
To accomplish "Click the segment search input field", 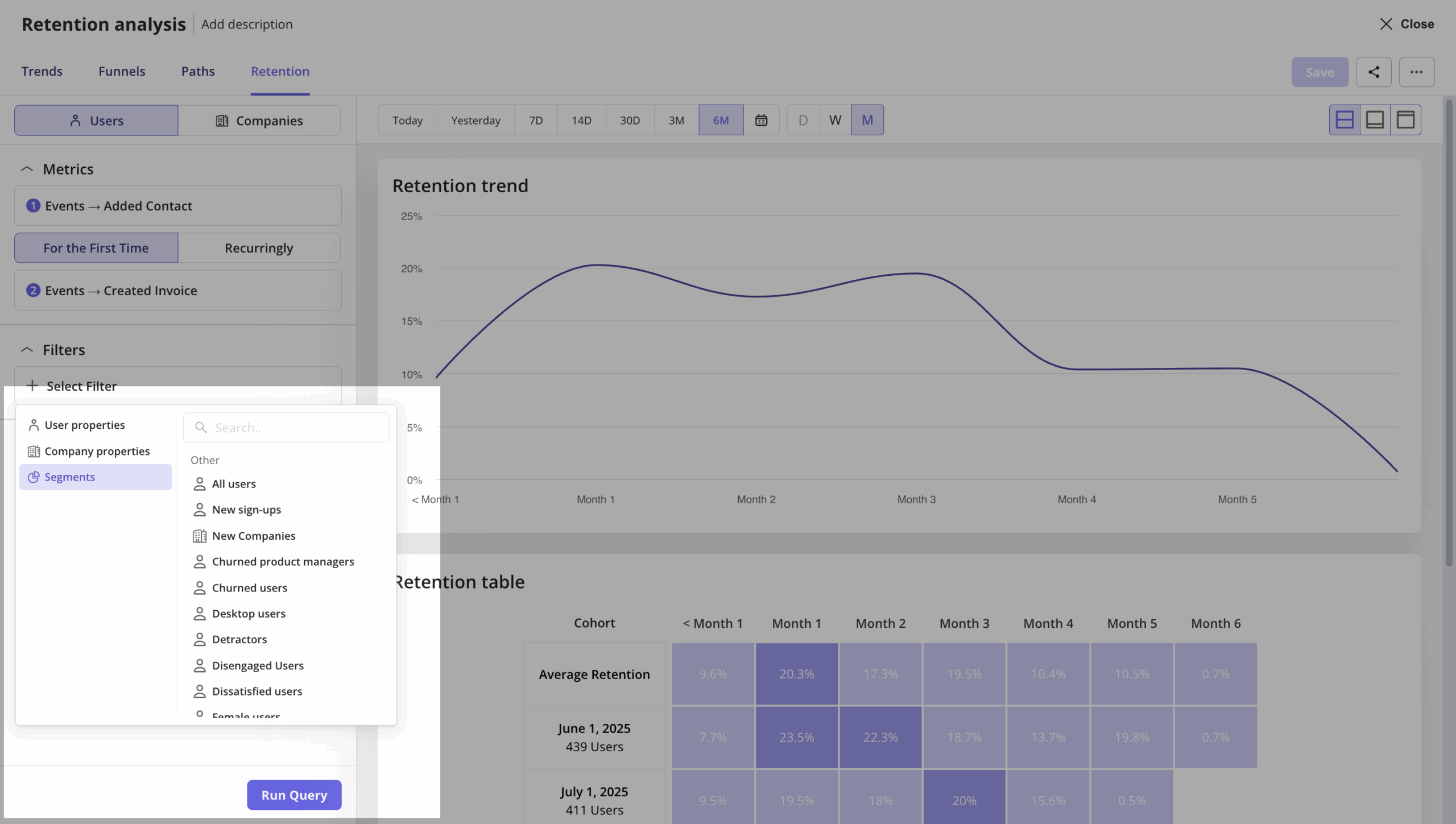I will pos(286,427).
